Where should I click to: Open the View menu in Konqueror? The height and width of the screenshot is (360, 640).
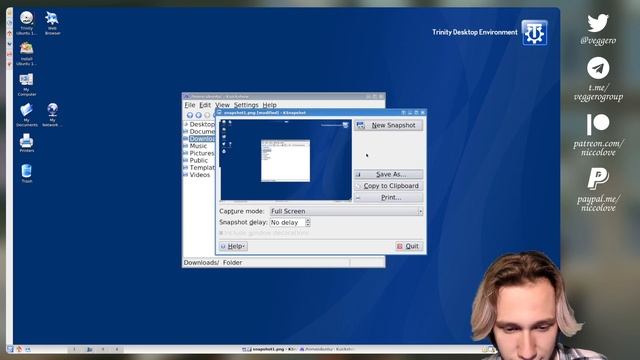(222, 105)
